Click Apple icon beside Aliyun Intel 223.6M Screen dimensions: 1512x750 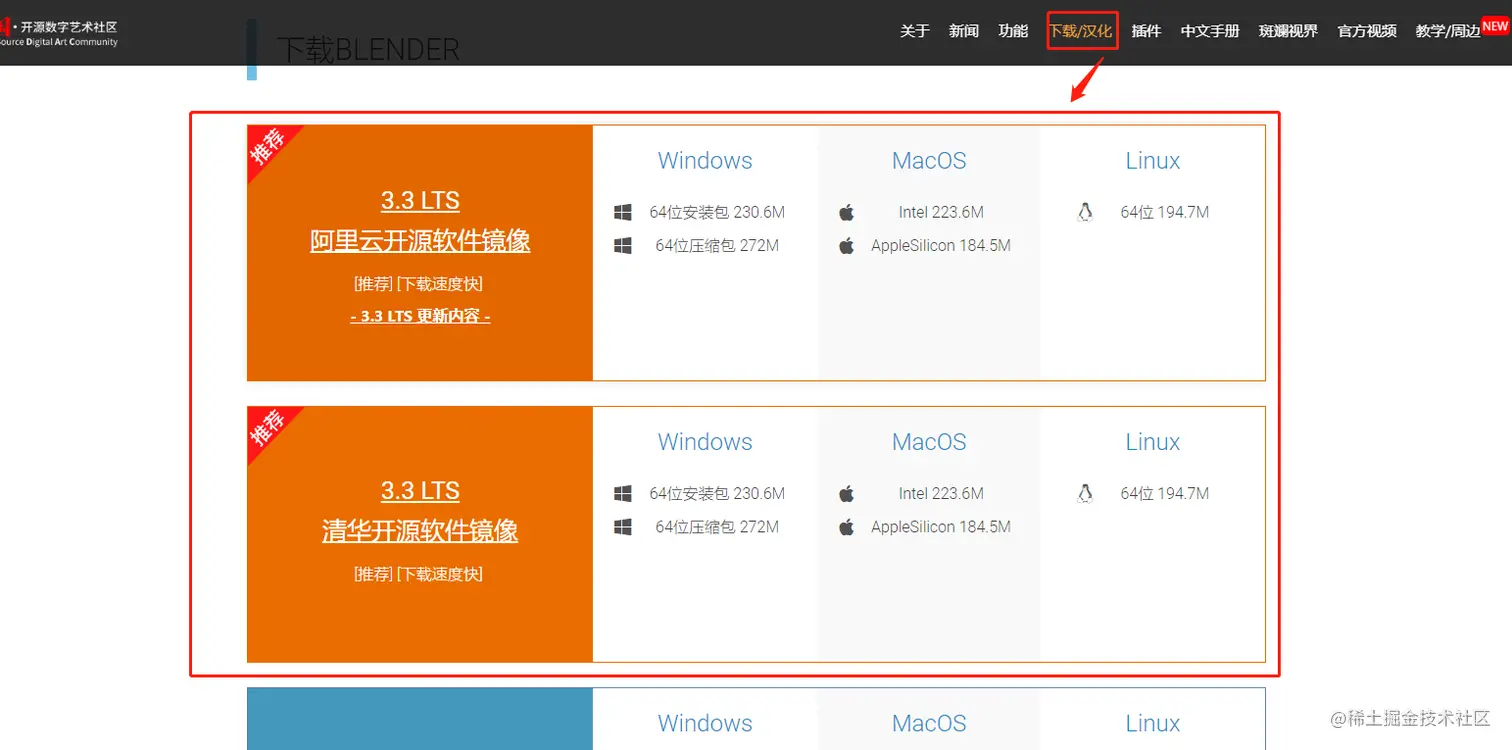point(847,212)
